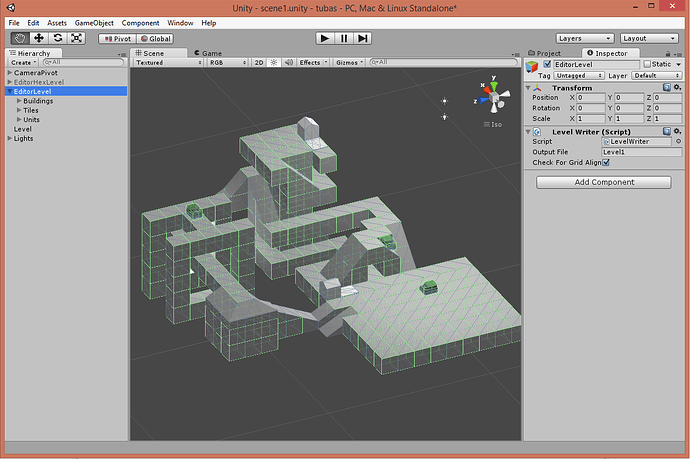The image size is (690, 459).
Task: Open the GameObject menu
Action: pos(95,22)
